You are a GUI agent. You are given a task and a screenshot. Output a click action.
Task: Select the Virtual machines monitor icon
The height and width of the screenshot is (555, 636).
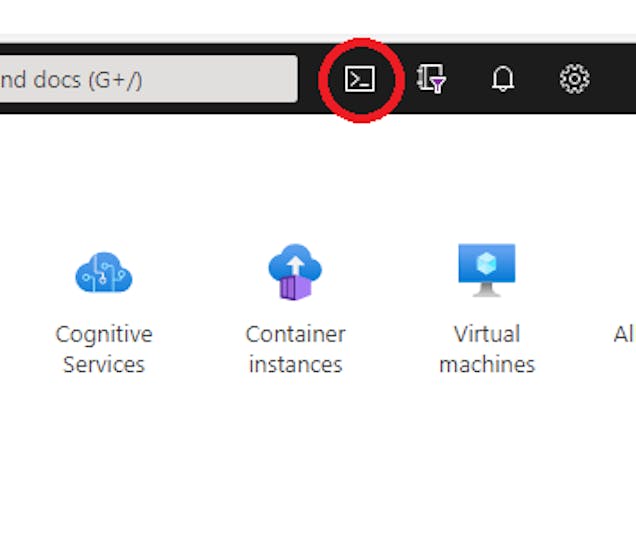487,270
